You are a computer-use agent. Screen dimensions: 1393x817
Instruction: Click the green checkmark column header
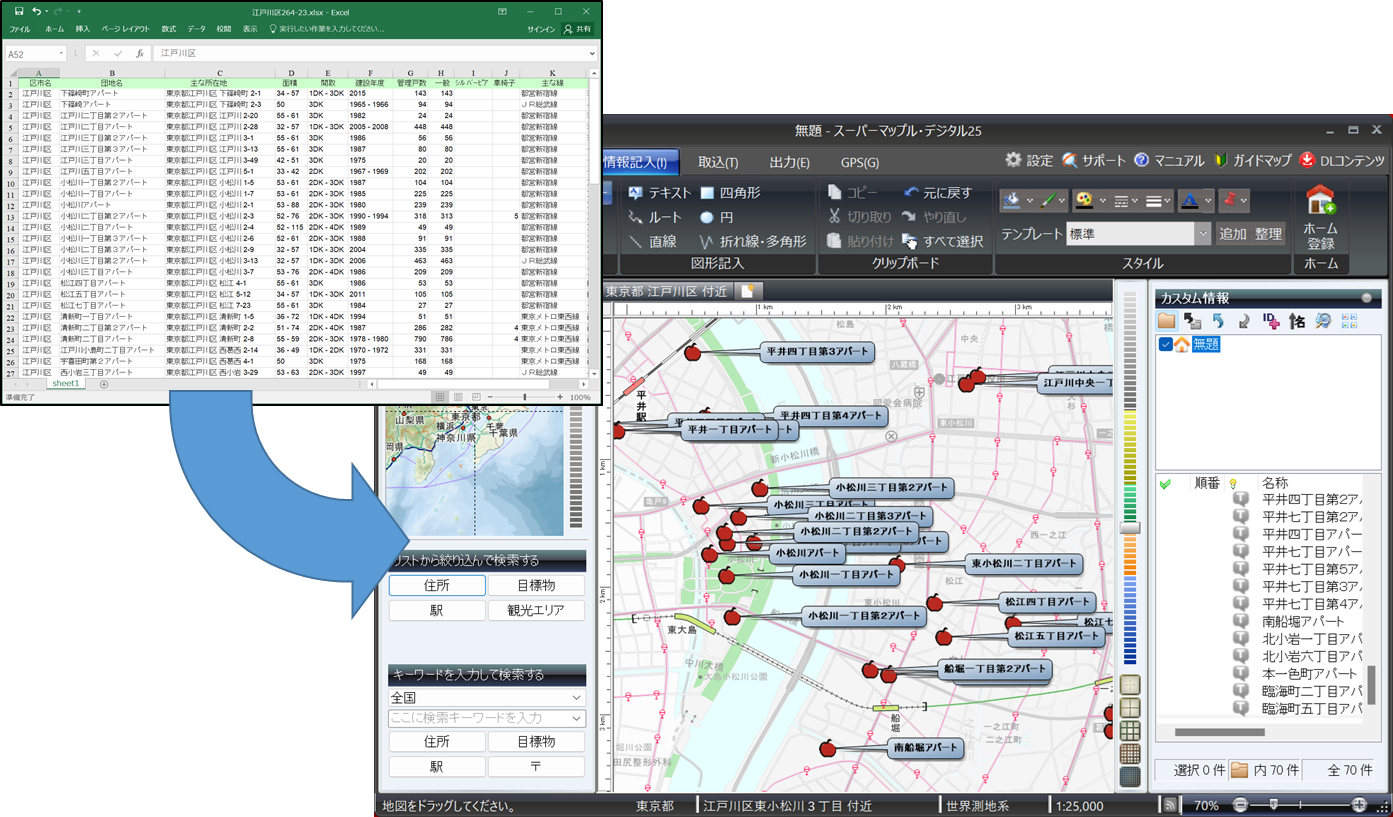click(1165, 483)
